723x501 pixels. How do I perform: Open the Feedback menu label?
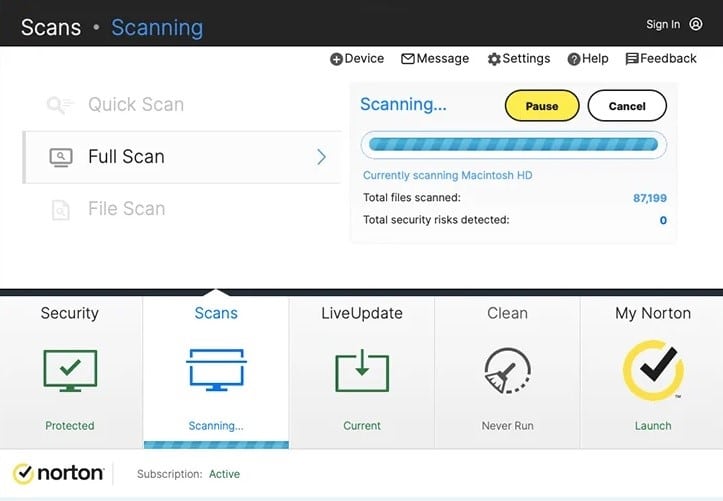tap(668, 59)
